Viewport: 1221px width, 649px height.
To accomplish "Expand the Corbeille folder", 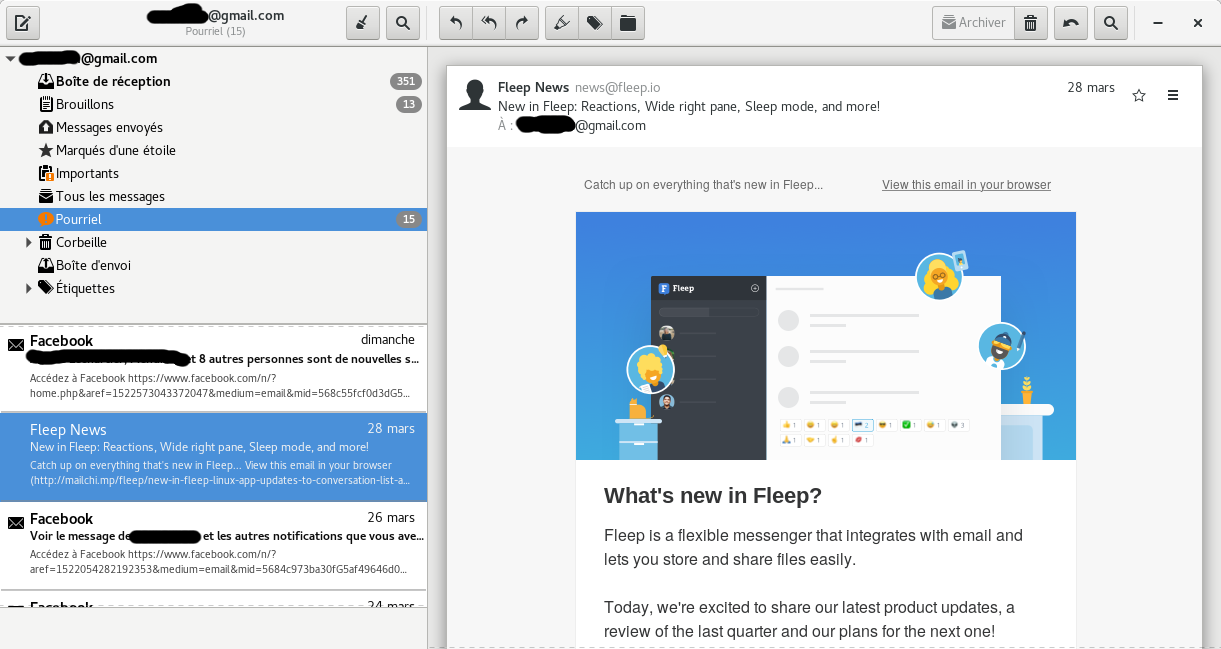I will 29,242.
